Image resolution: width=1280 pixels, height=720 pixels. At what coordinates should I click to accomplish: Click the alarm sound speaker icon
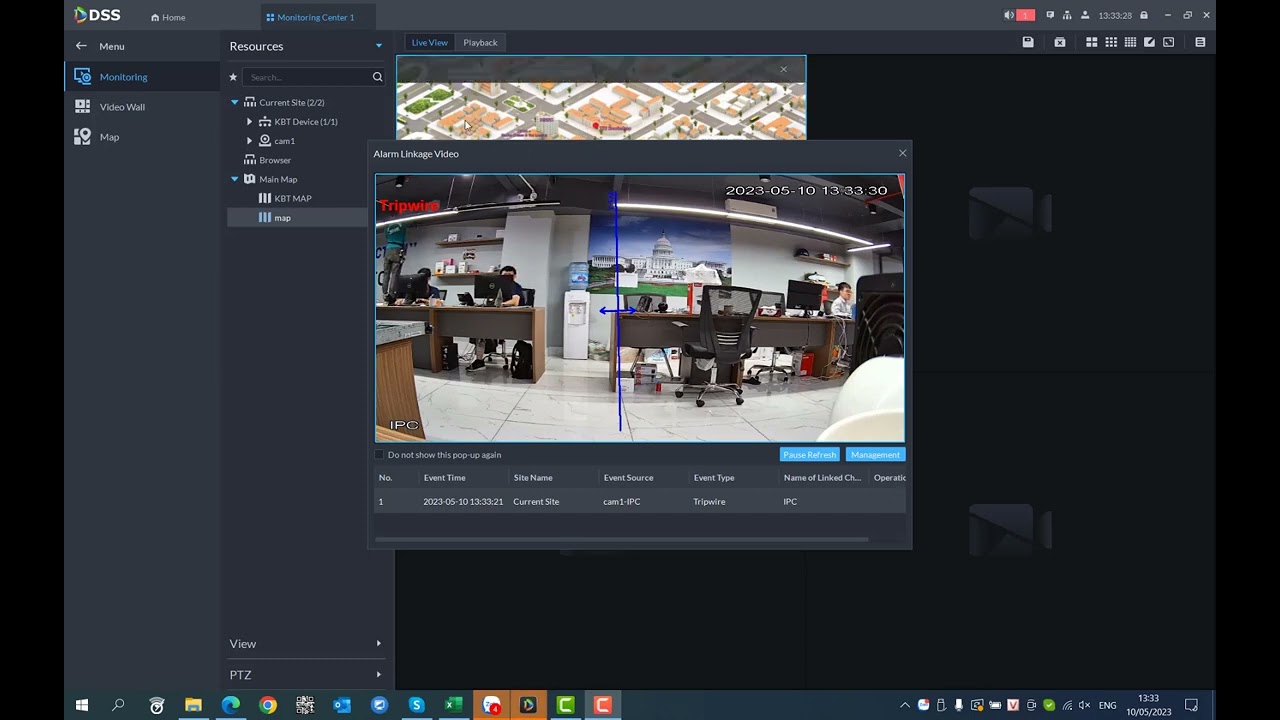click(1008, 15)
